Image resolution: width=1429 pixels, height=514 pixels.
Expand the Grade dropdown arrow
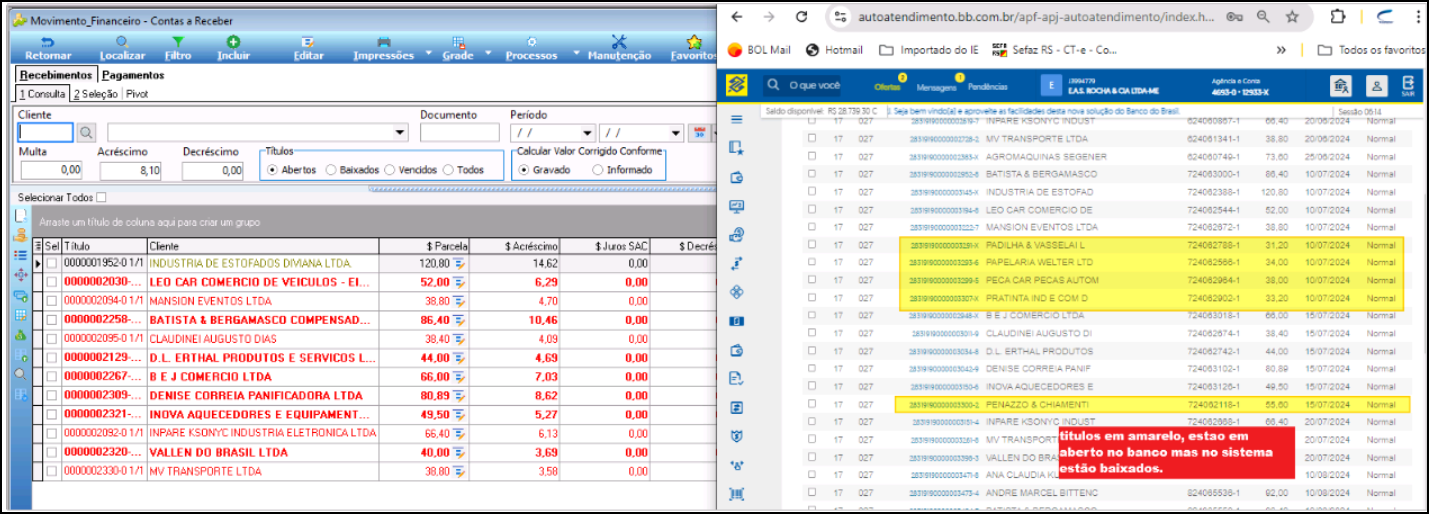pos(486,54)
